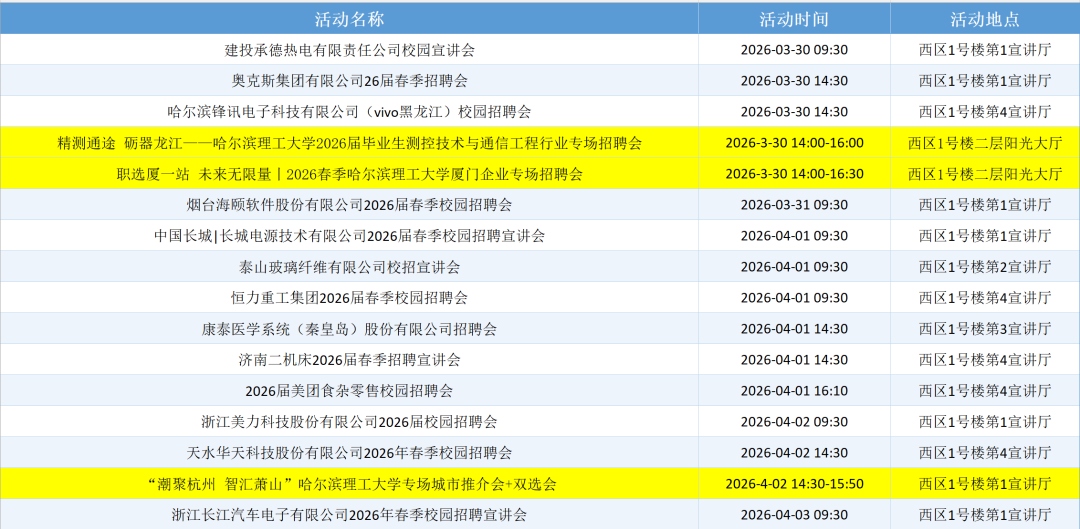
Task: Click 西区1号楼第3宣讲厅 location cell
Action: point(985,329)
